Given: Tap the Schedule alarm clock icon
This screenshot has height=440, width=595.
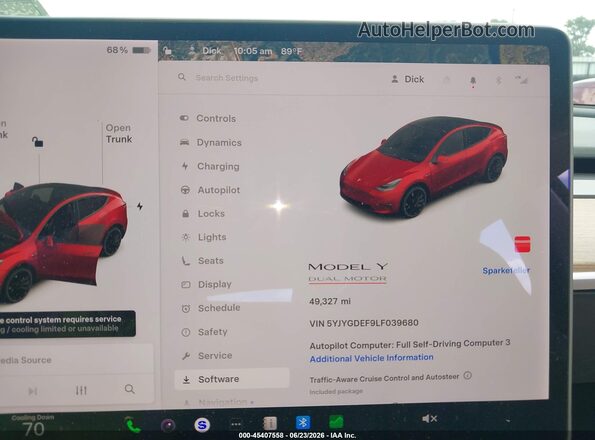Looking at the screenshot, I should tap(186, 308).
